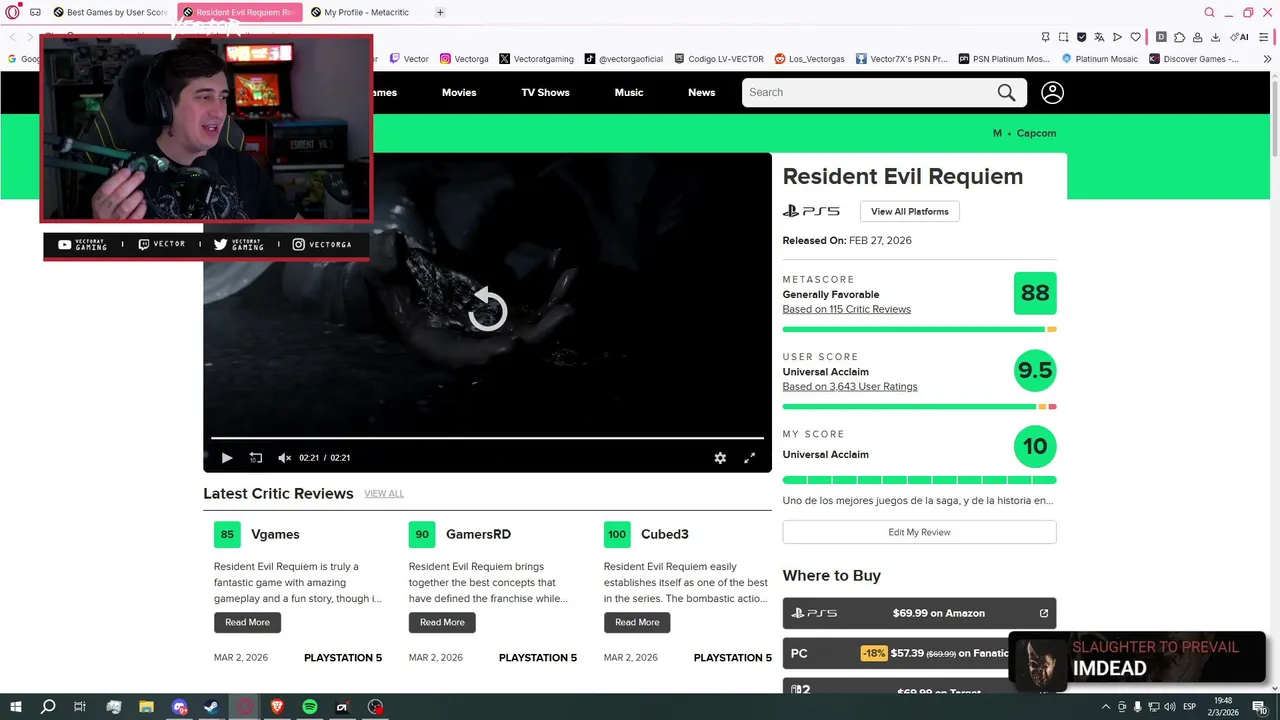This screenshot has width=1280, height=720.
Task: Unmute the trailer video sound
Action: click(284, 458)
